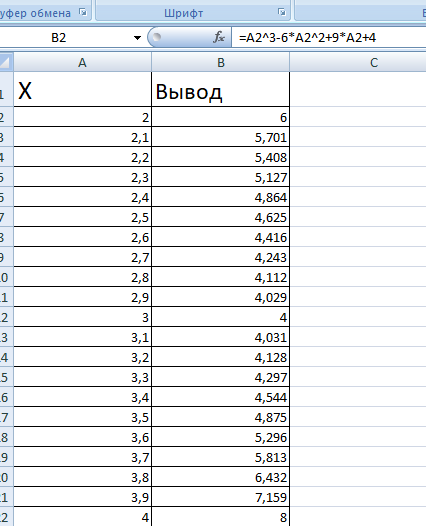Open the Clipboard group dialog launcher
The width and height of the screenshot is (426, 526).
(x=83, y=12)
